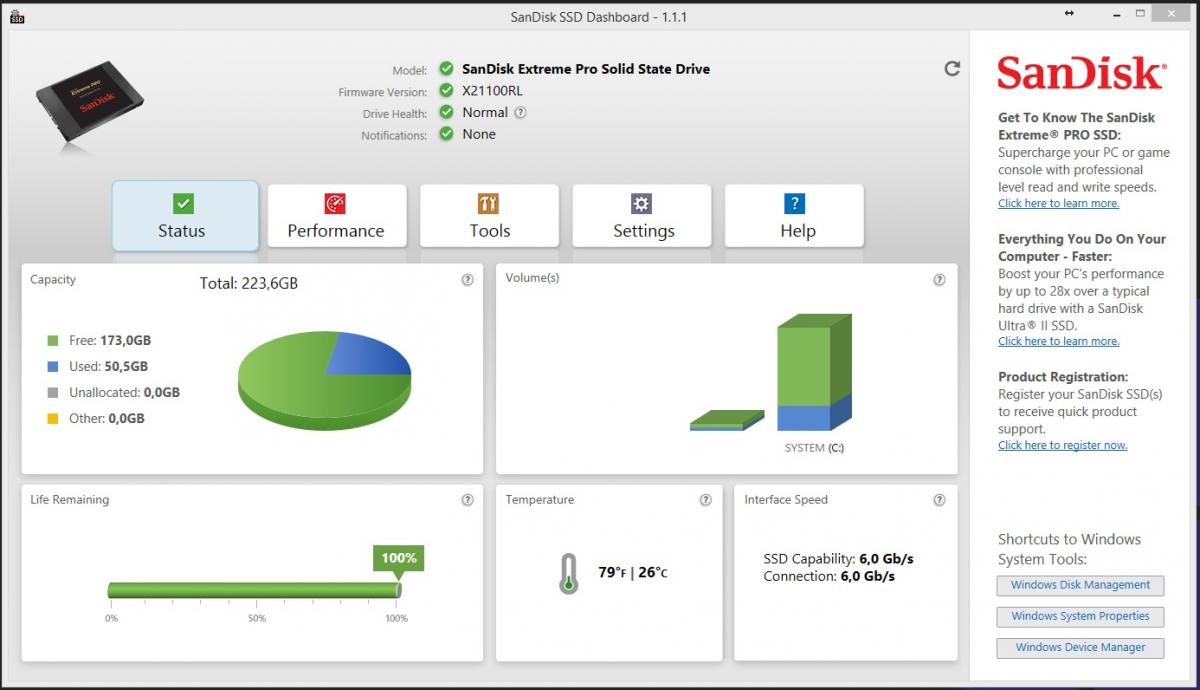Image resolution: width=1200 pixels, height=690 pixels.
Task: Open the Capacity panel help question mark
Action: [467, 280]
